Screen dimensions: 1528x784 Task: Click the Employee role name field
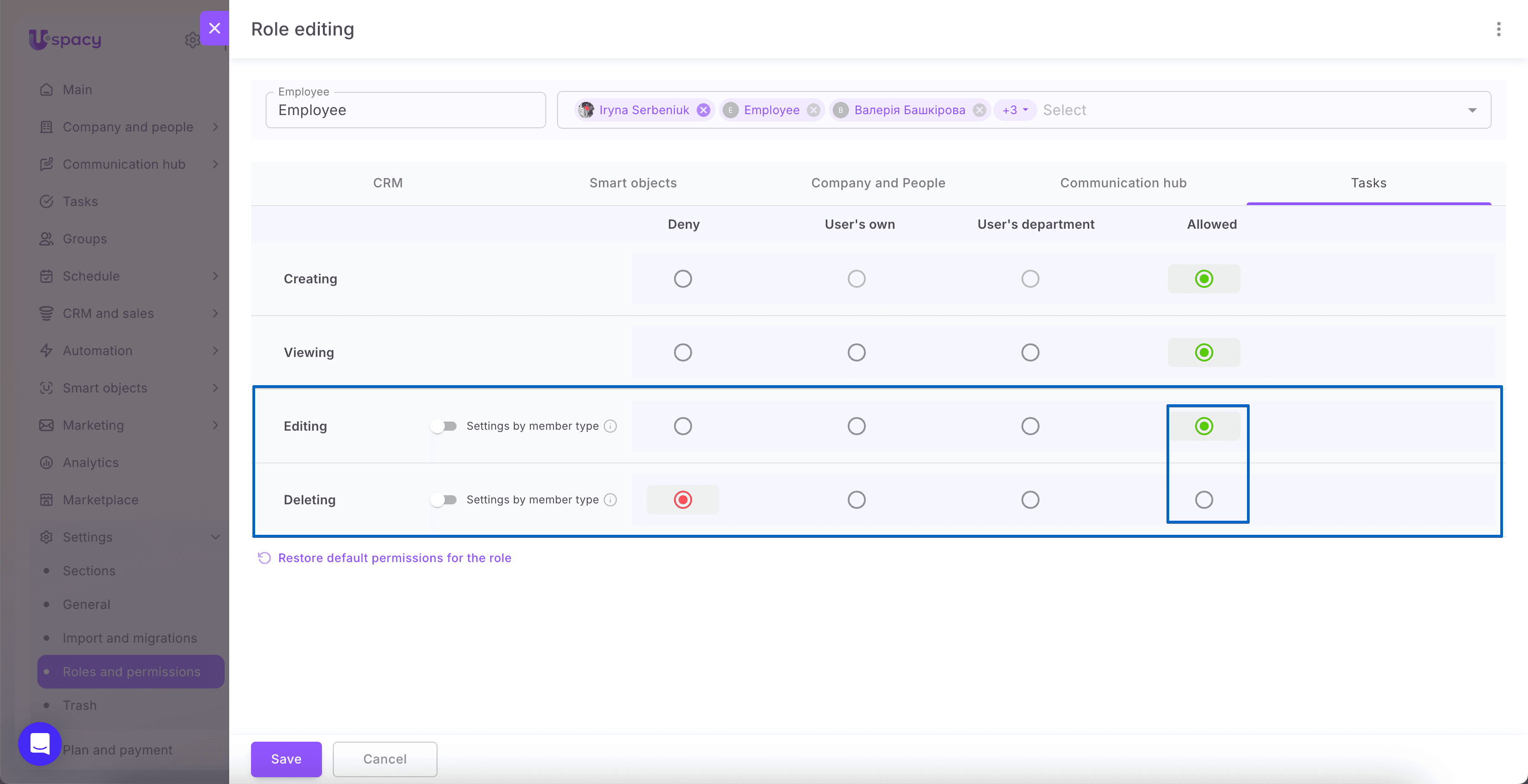point(406,111)
